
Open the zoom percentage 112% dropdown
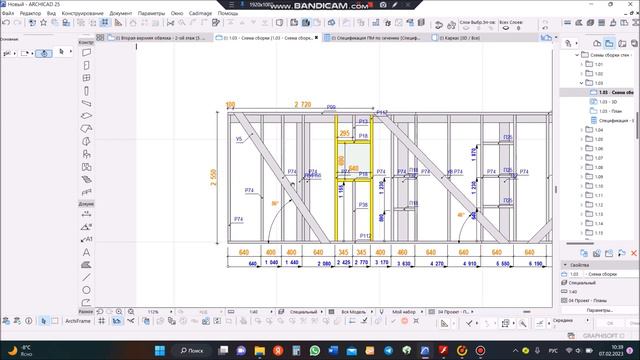(171, 312)
